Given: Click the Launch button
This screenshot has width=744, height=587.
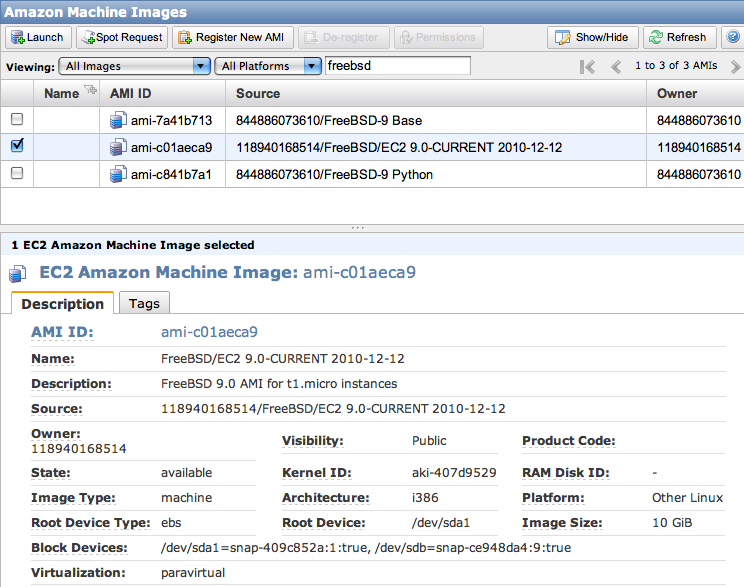Looking at the screenshot, I should 38,37.
